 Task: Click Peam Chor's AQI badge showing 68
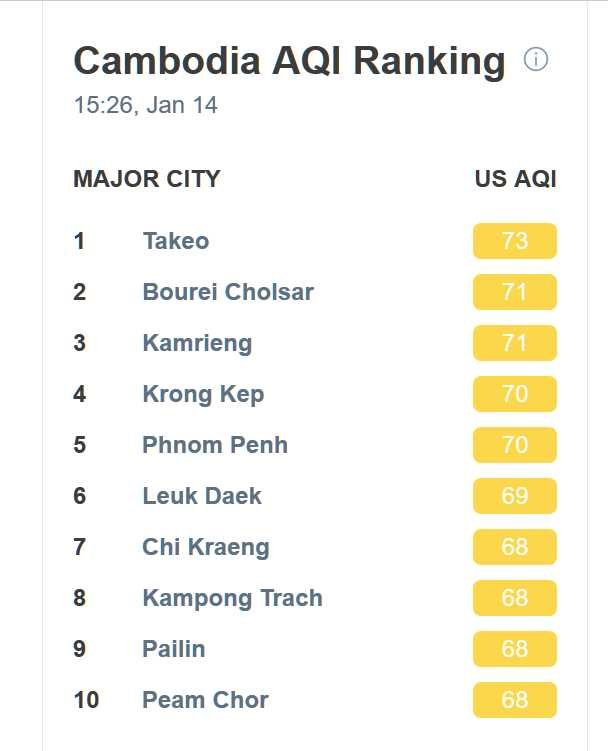[515, 700]
